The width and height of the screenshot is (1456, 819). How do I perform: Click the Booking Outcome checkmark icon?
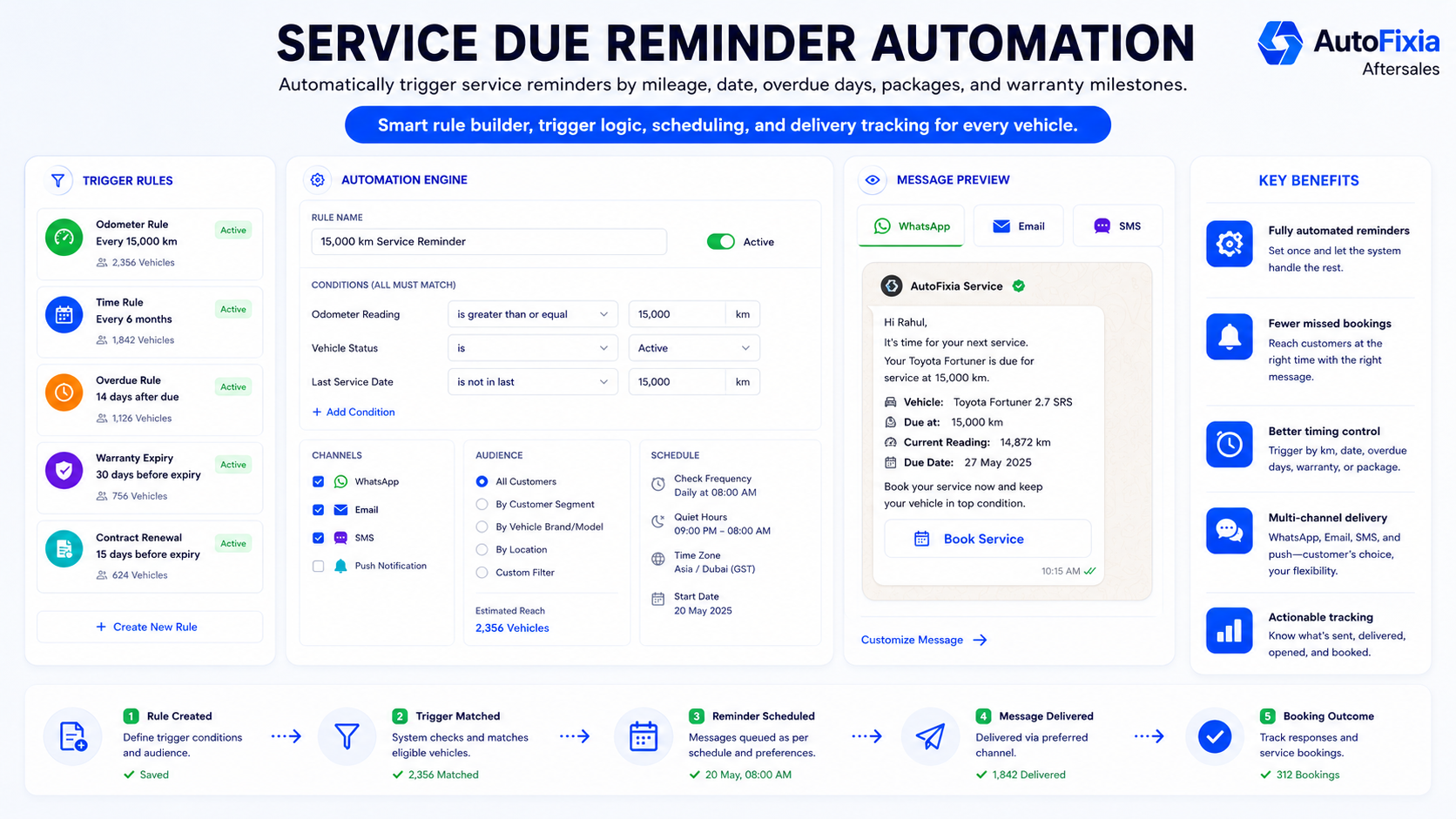pos(1215,736)
